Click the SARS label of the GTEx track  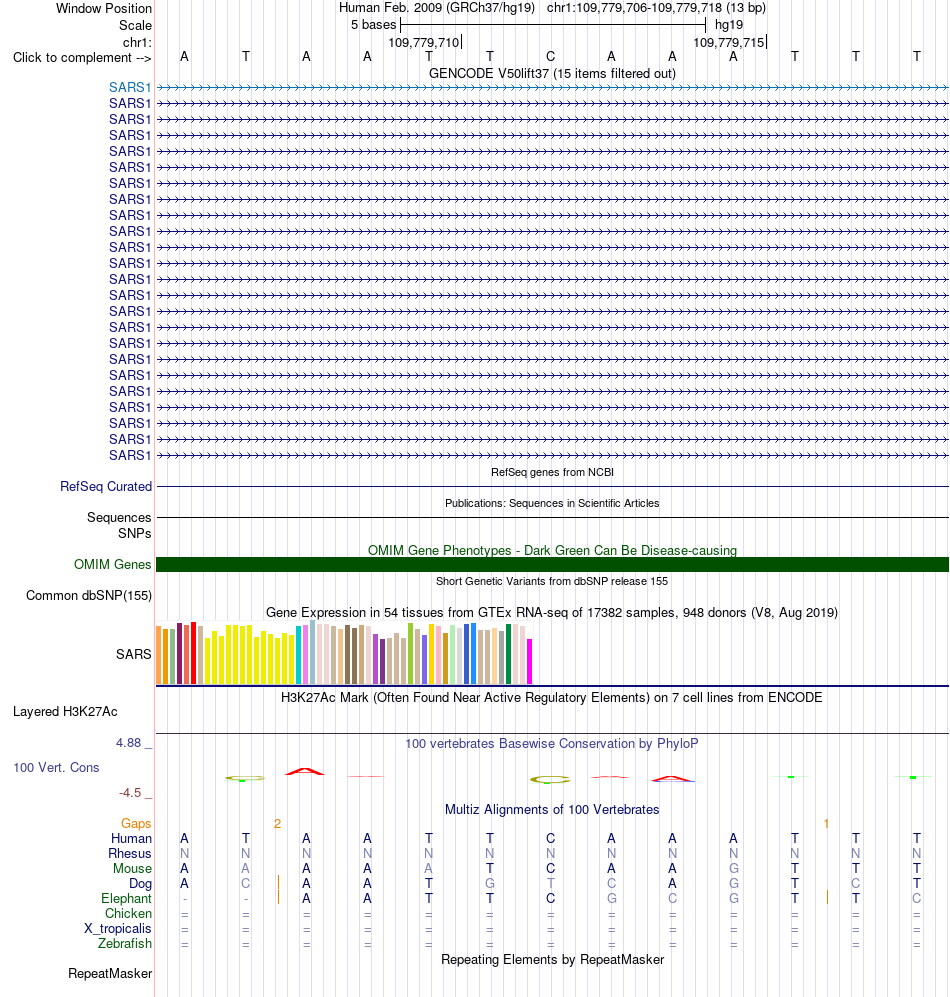(134, 654)
